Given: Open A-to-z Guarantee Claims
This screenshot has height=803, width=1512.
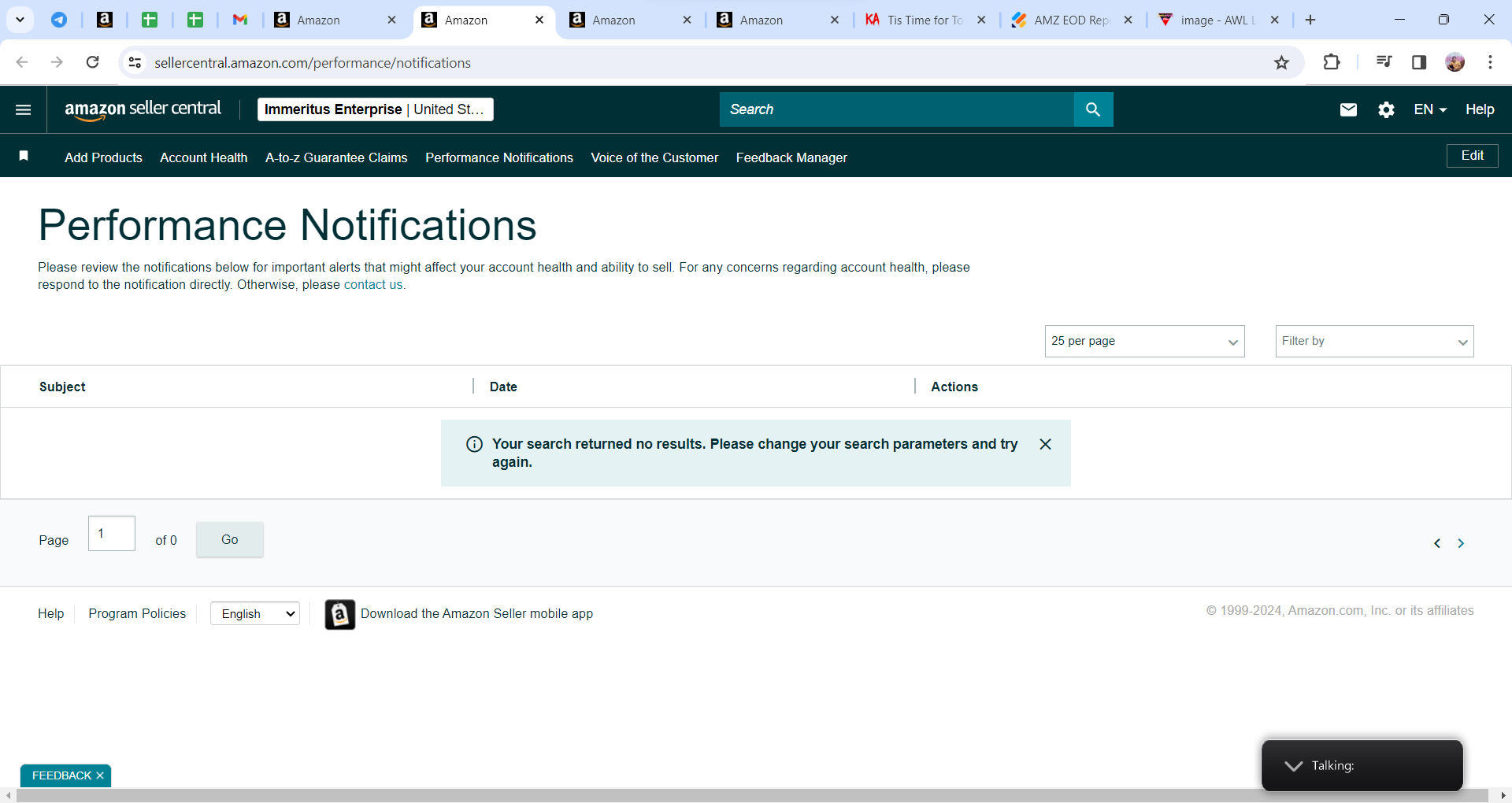Looking at the screenshot, I should click(x=336, y=157).
